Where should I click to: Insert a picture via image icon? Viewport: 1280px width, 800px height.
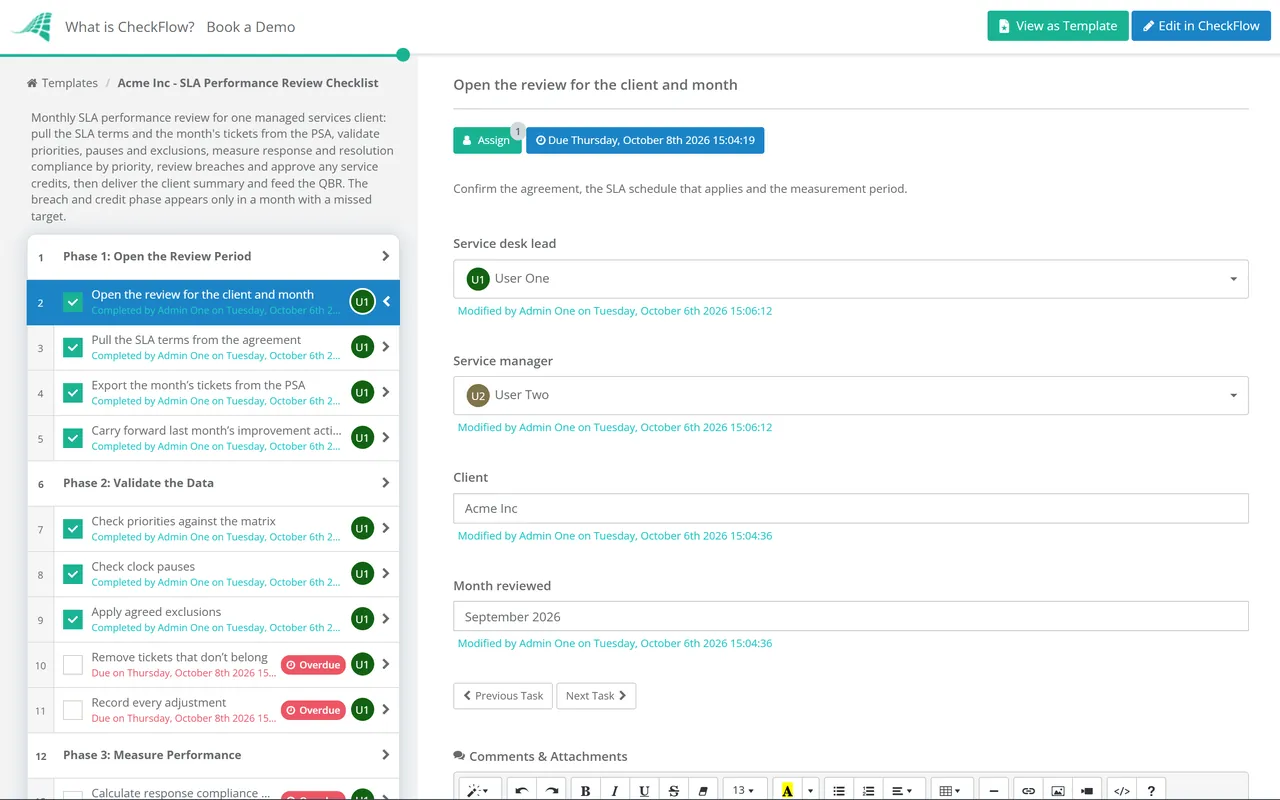coord(1058,790)
